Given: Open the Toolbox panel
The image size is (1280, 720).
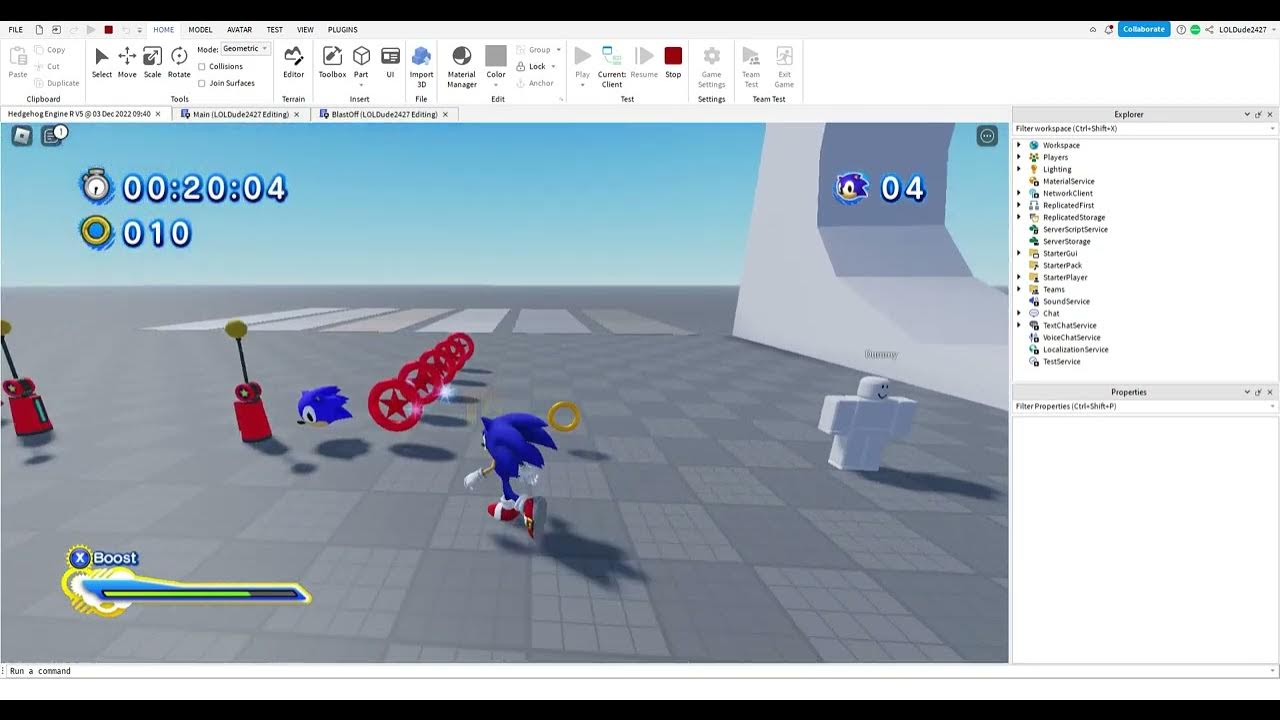Looking at the screenshot, I should (332, 62).
